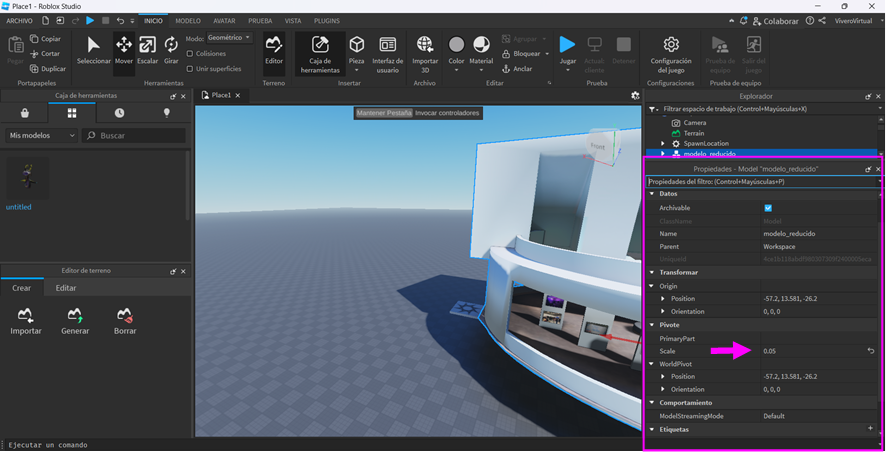Open Configuración del juego settings
This screenshot has height=472, width=886.
coord(671,51)
